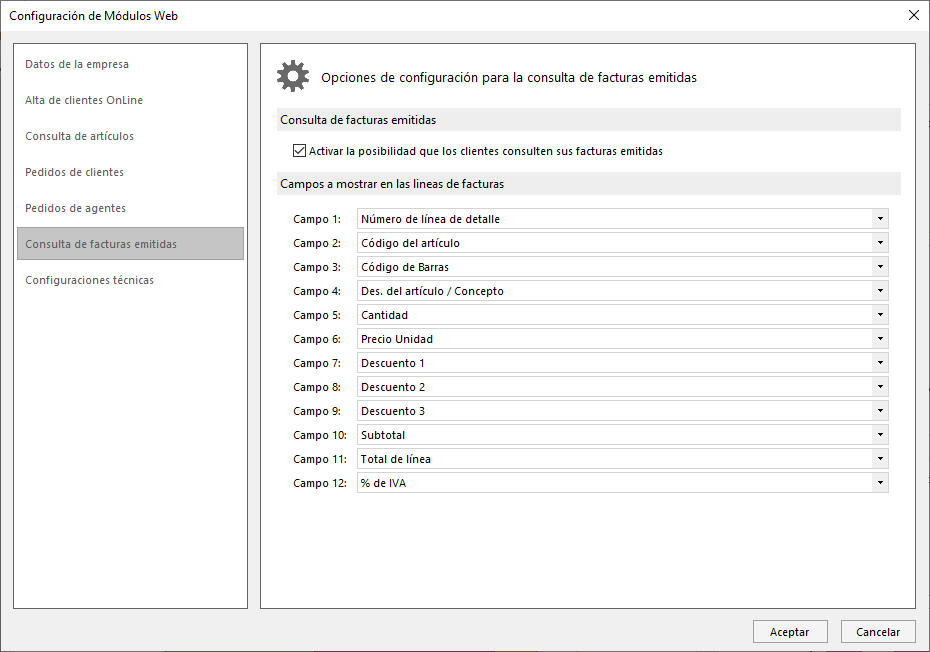930x652 pixels.
Task: Expand Campo 4 Des. del artículo dropdown
Action: (x=880, y=291)
